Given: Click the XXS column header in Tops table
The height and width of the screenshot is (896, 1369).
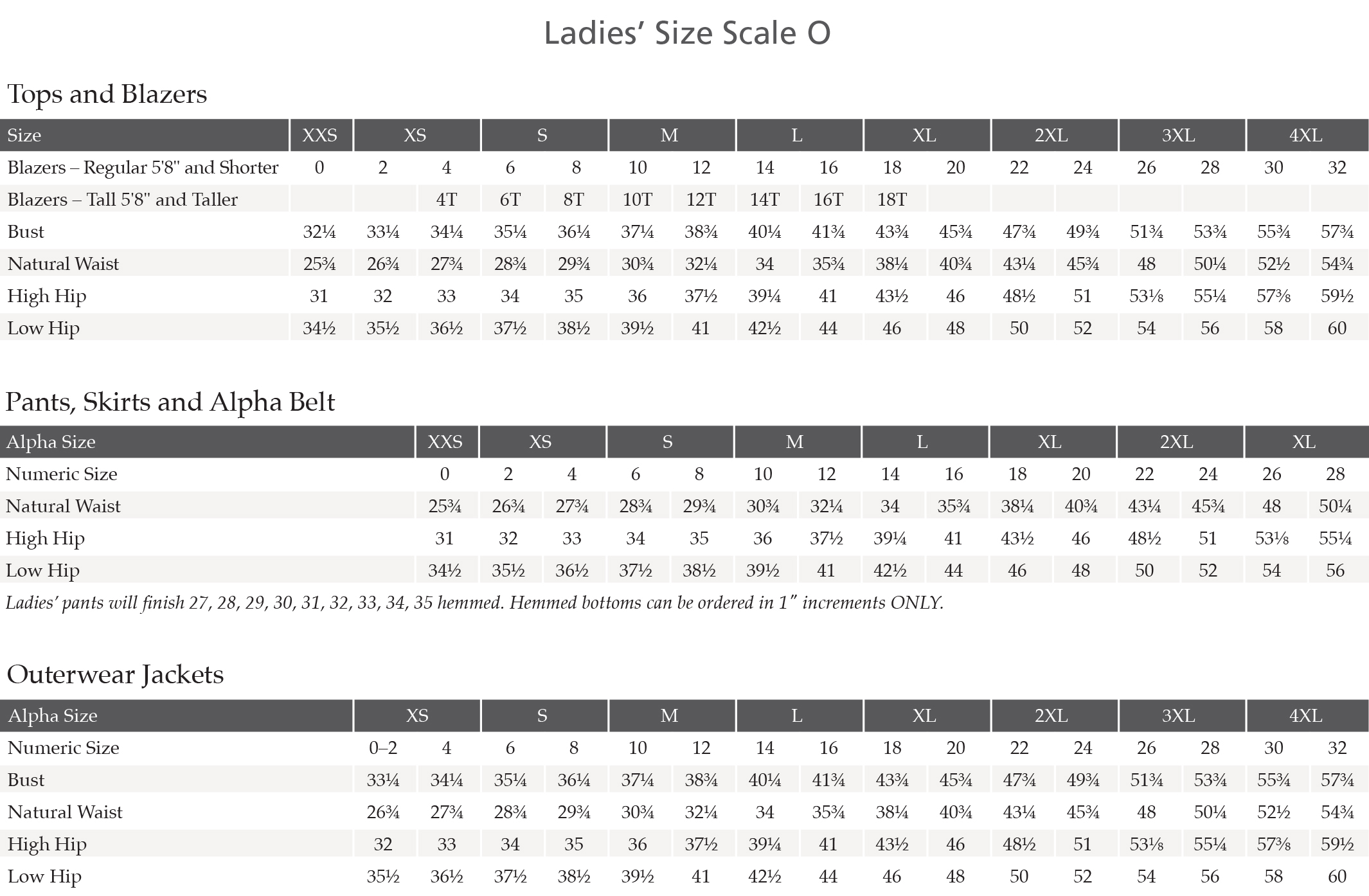Looking at the screenshot, I should pos(320,135).
